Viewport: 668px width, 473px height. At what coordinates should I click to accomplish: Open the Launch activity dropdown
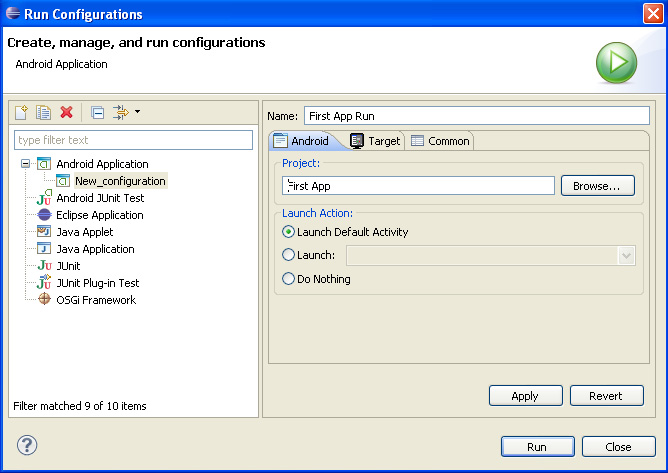coord(626,256)
